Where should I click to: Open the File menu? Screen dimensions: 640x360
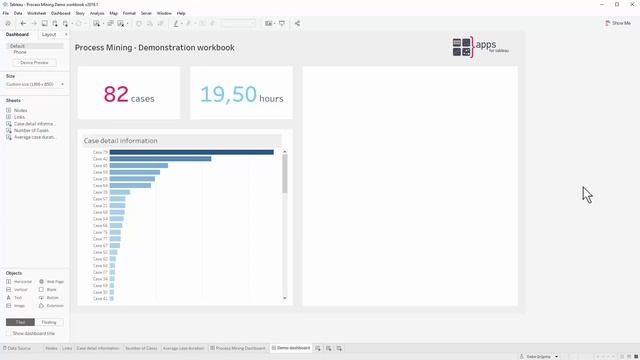click(x=6, y=13)
